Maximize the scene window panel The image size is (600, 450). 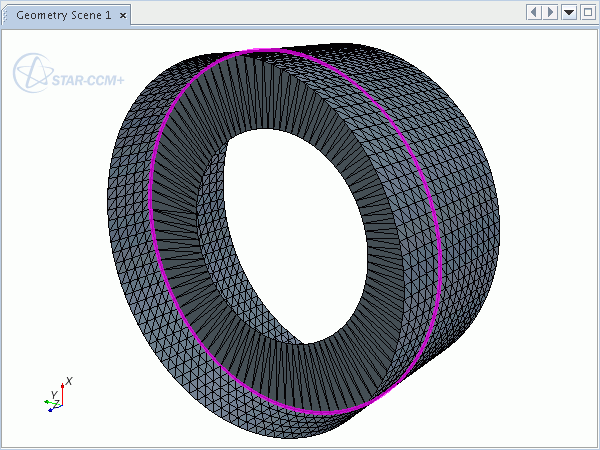coord(587,12)
